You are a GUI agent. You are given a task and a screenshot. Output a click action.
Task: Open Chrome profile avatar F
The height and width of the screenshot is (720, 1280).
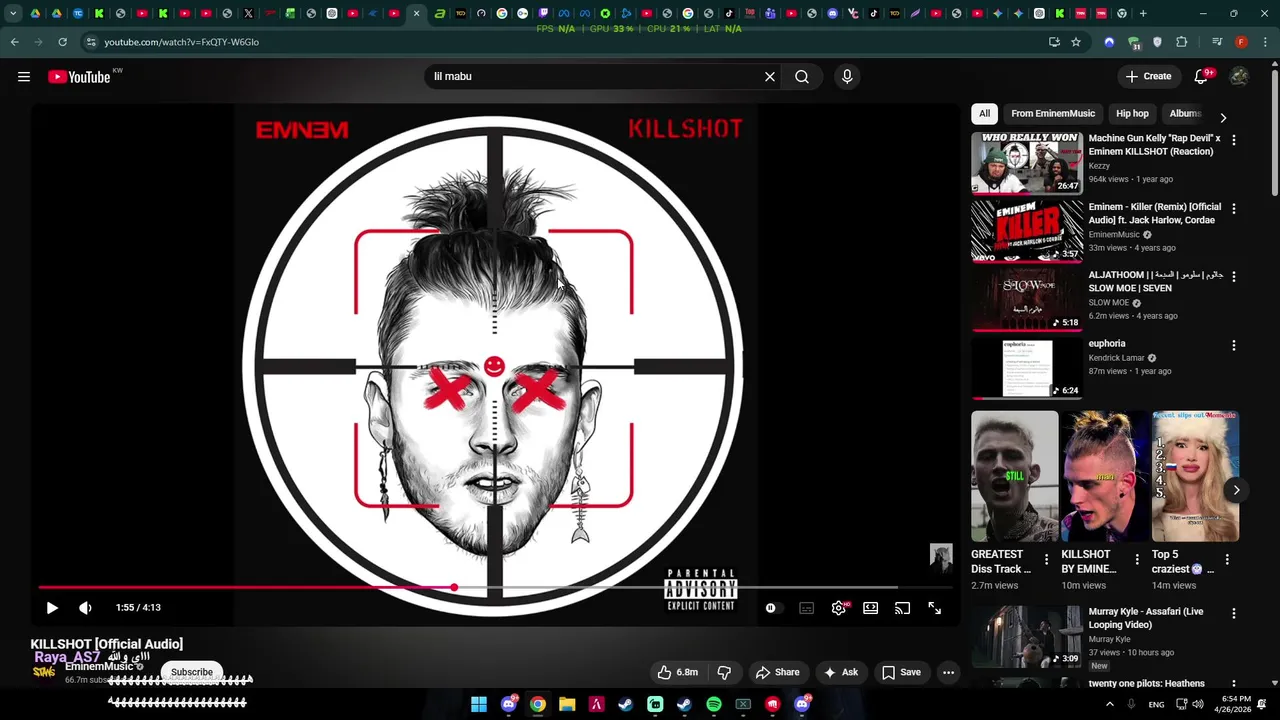[1241, 42]
